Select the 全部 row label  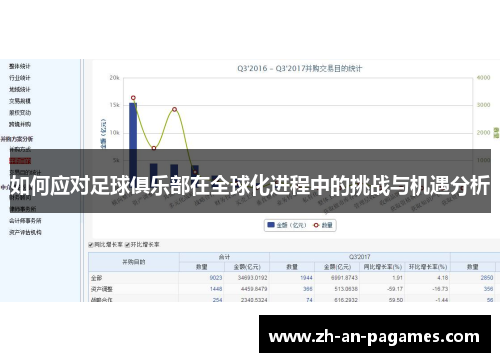pos(96,278)
